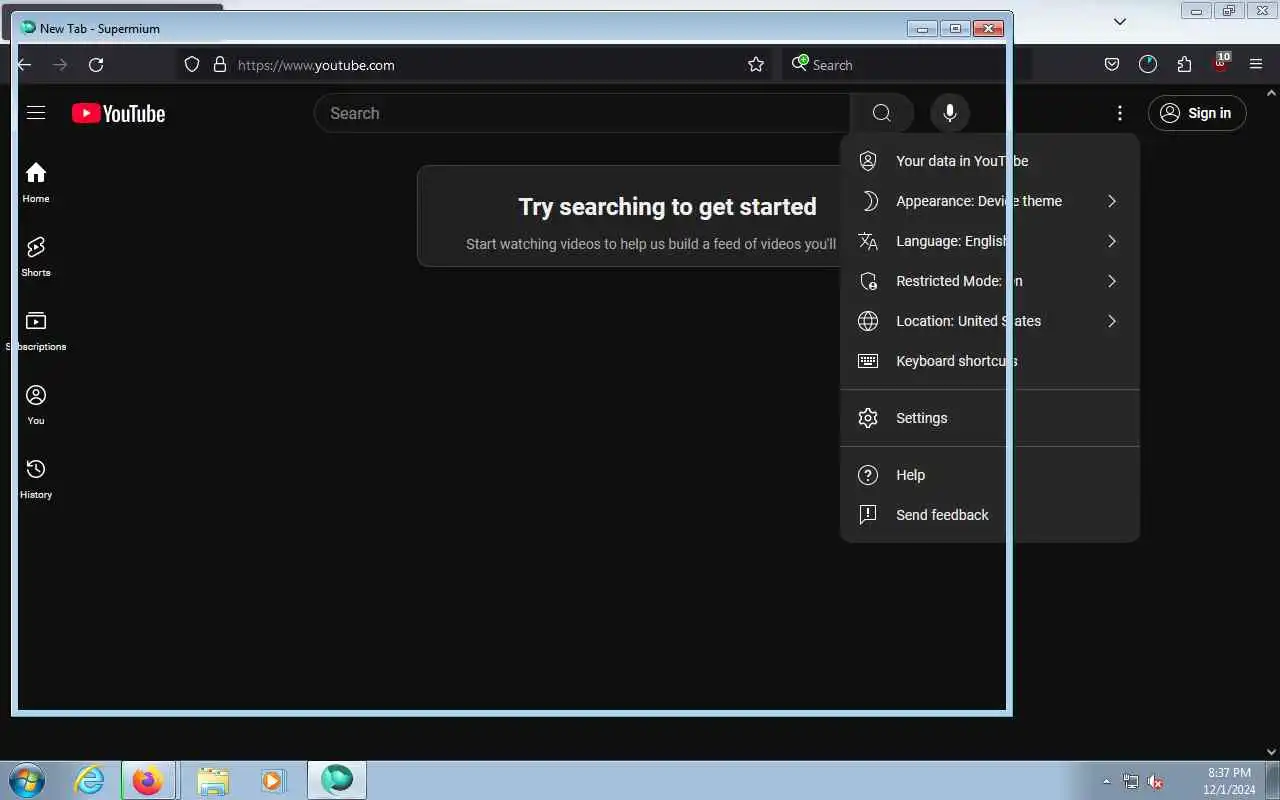Image resolution: width=1280 pixels, height=800 pixels.
Task: Open Windows Explorer folder on taskbar
Action: 213,780
